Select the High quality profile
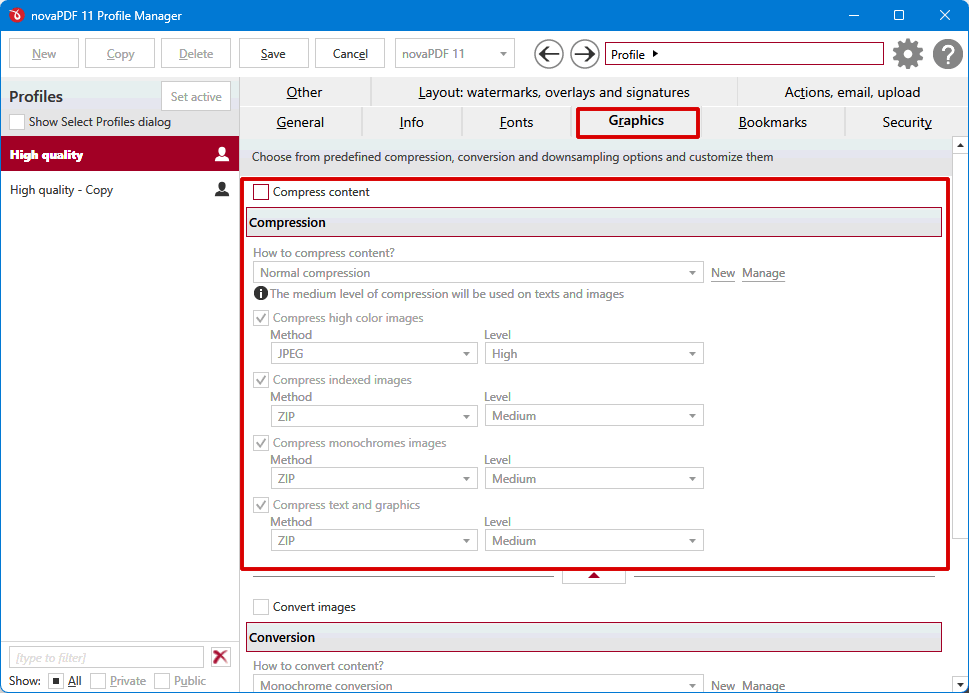This screenshot has height=693, width=969. click(x=120, y=154)
